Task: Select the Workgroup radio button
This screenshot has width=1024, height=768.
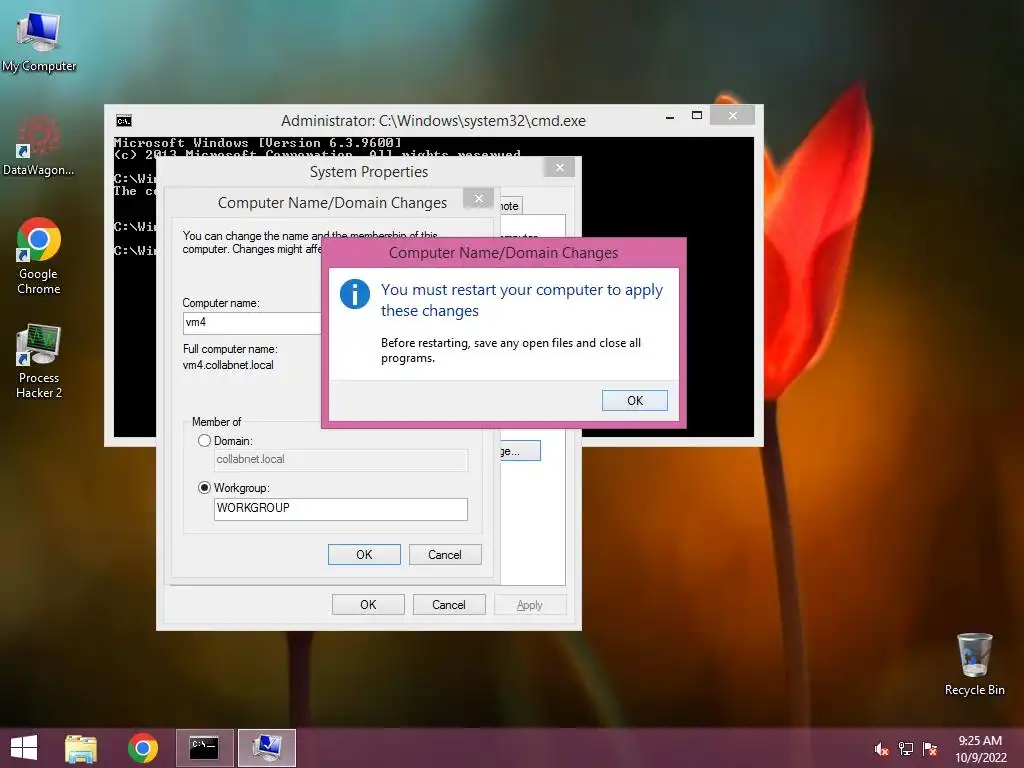Action: coord(204,488)
